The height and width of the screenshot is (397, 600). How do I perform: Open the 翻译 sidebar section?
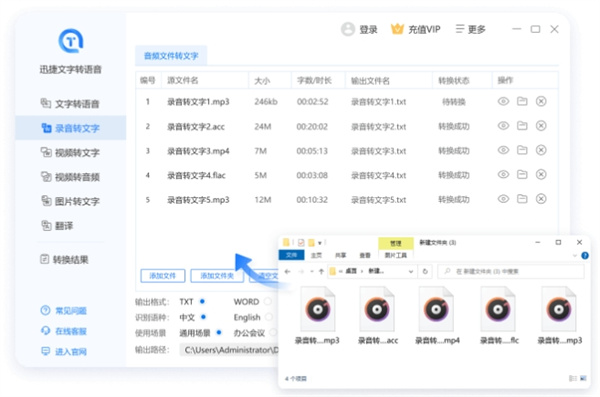point(71,225)
